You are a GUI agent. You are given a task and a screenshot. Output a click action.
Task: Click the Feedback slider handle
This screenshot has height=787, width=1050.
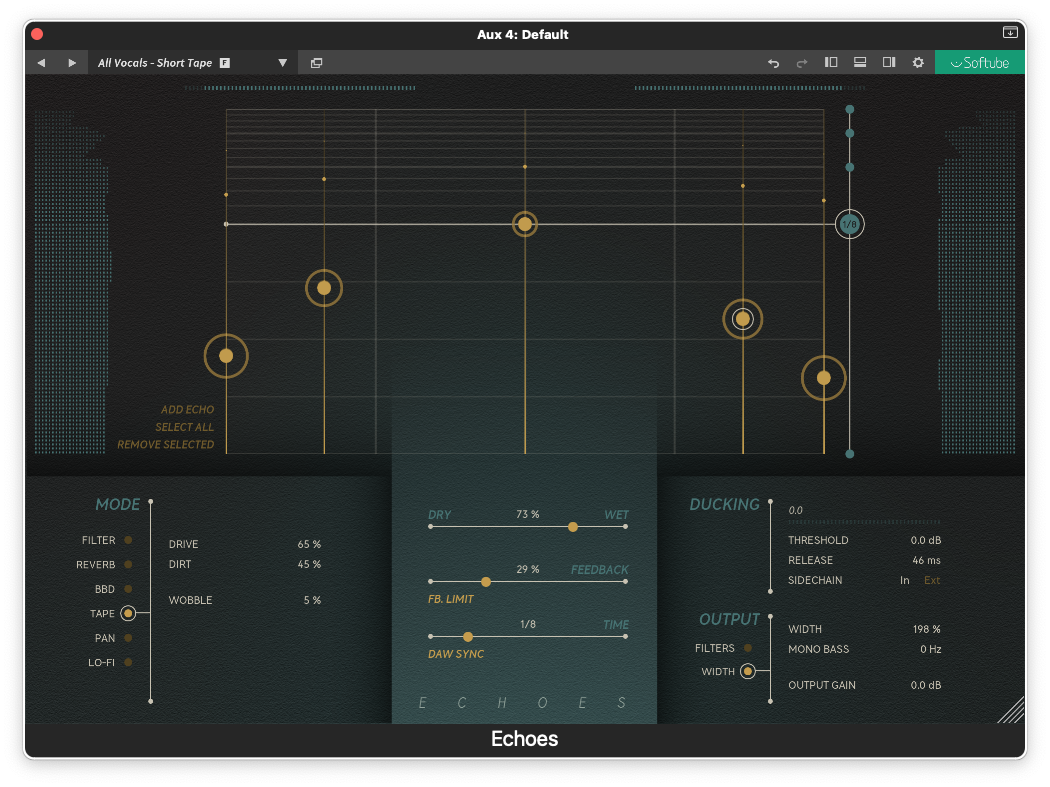coord(486,582)
